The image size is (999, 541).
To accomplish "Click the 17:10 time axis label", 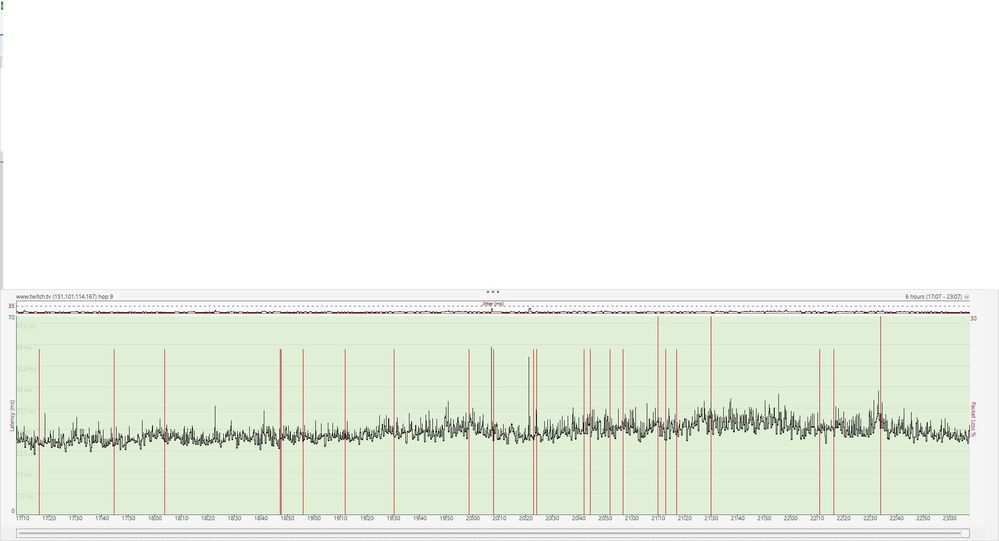I will (22, 518).
